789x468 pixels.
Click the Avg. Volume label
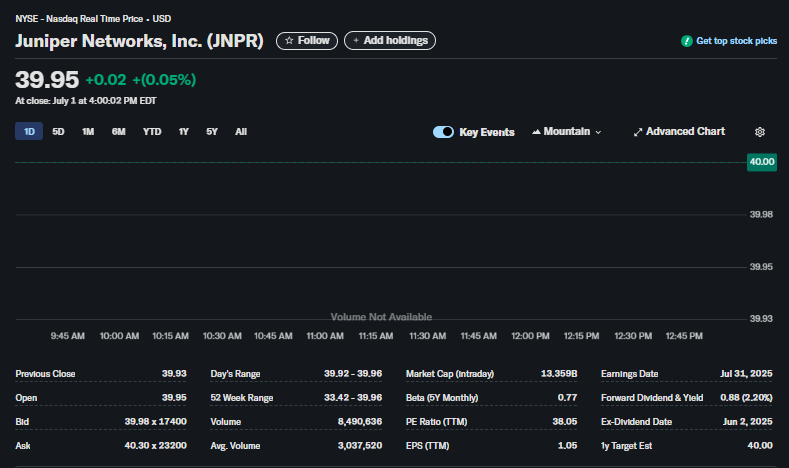235,446
